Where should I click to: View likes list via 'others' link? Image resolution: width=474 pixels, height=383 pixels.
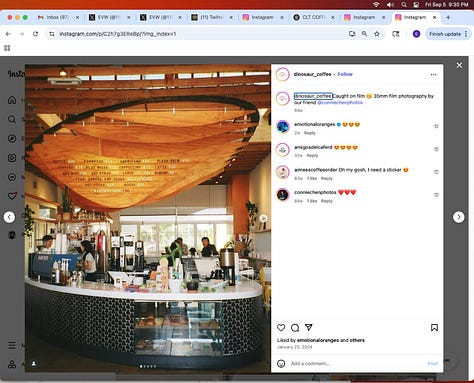coord(357,340)
